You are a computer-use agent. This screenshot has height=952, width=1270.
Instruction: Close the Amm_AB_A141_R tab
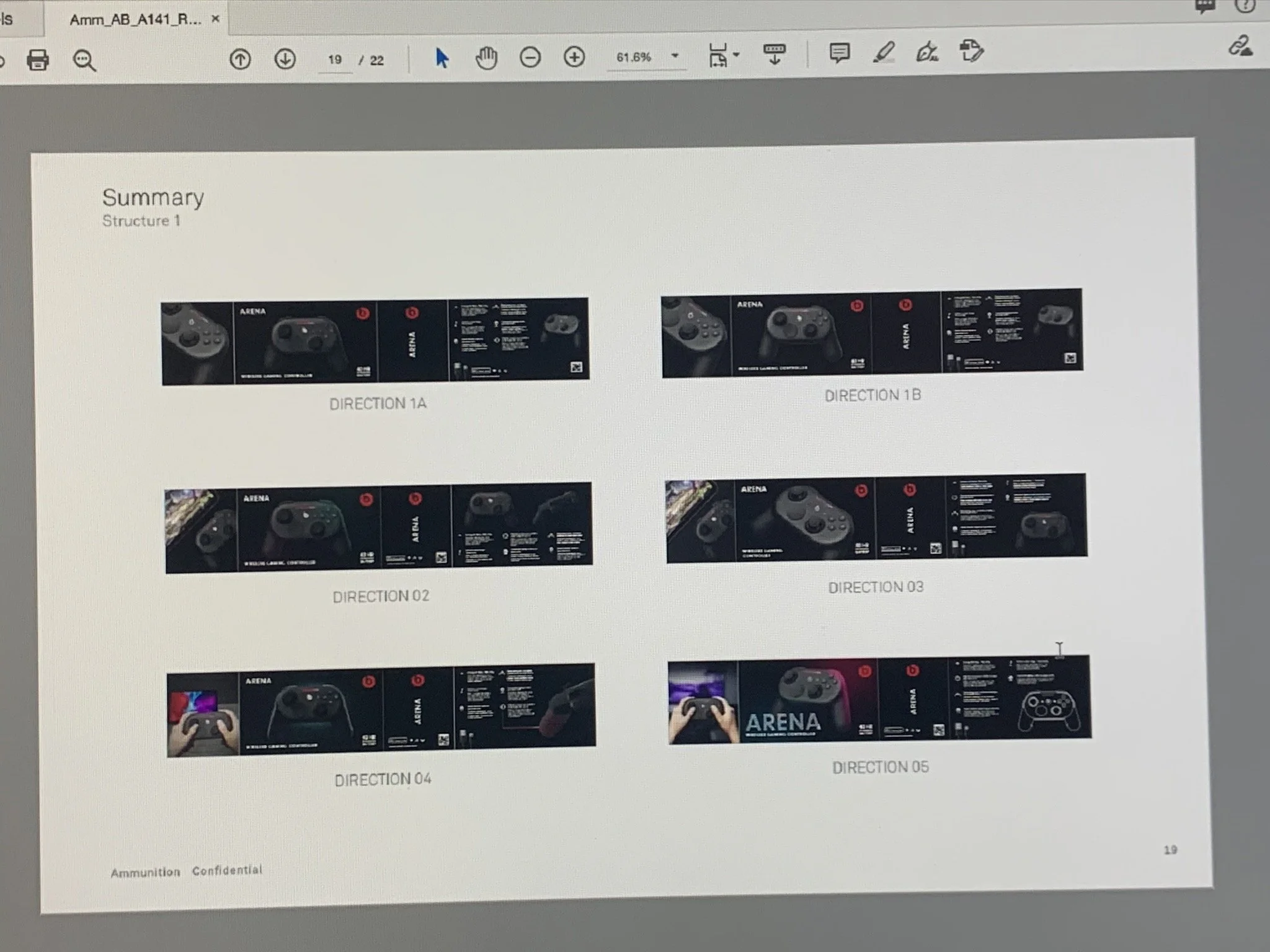click(x=215, y=19)
